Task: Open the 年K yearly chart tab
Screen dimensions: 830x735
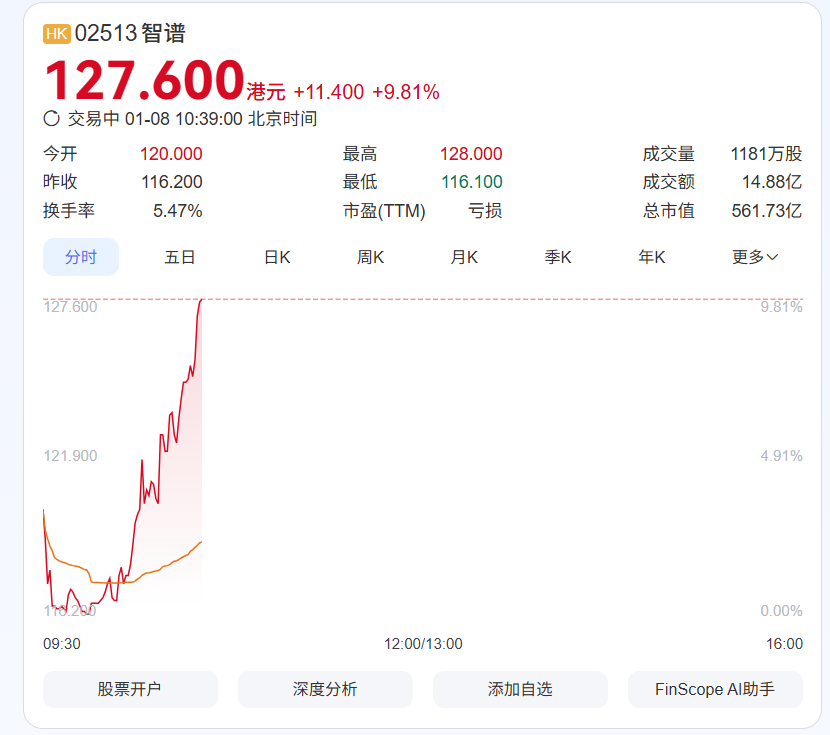Action: 652,257
